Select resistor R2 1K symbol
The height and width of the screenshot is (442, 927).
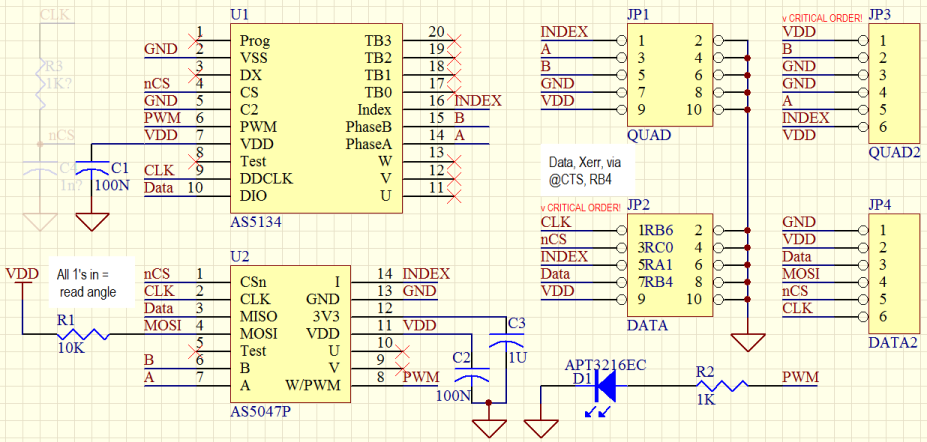721,386
